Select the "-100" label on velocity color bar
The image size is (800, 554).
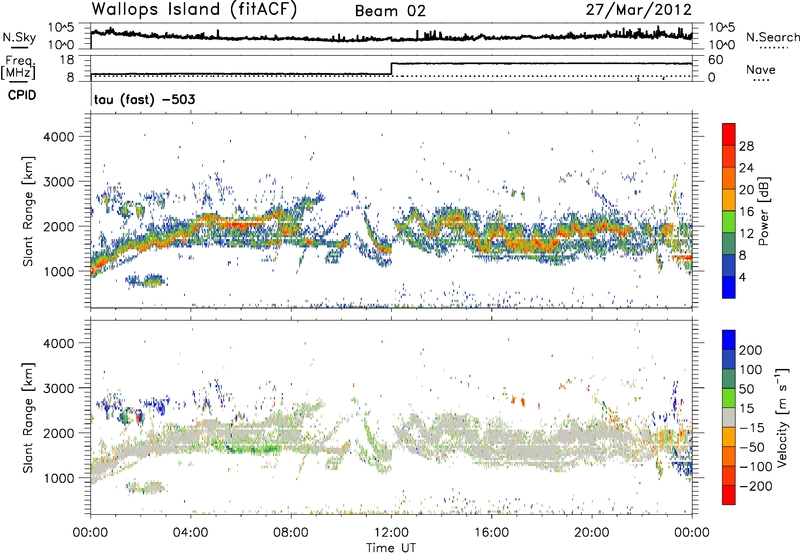[756, 467]
